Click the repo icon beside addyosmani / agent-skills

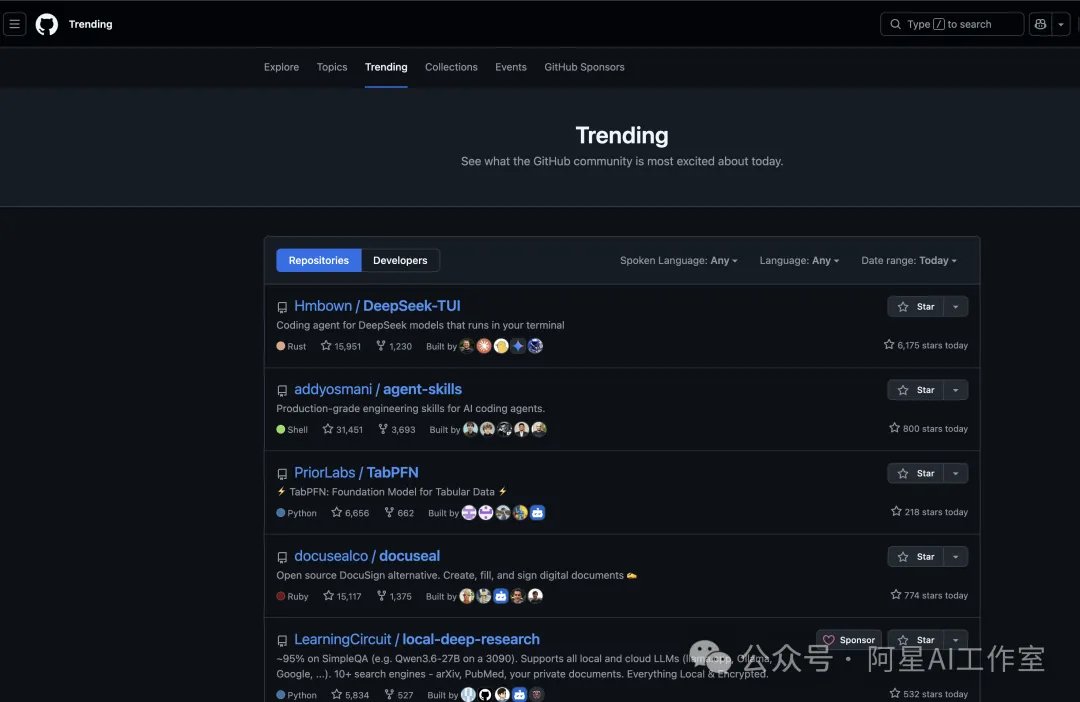click(x=282, y=391)
